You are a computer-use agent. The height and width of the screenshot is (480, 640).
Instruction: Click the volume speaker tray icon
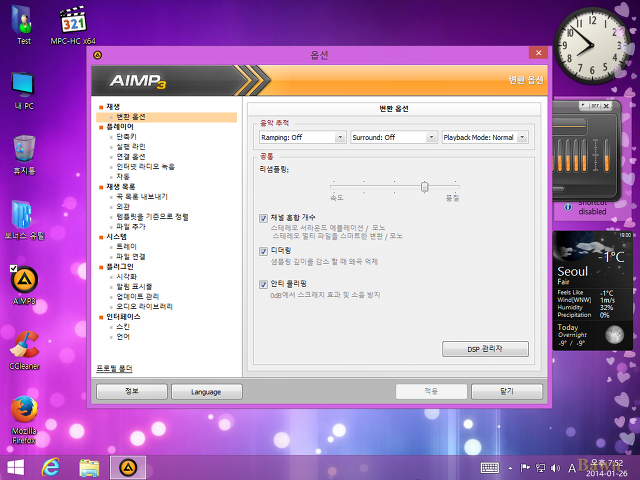pyautogui.click(x=555, y=468)
